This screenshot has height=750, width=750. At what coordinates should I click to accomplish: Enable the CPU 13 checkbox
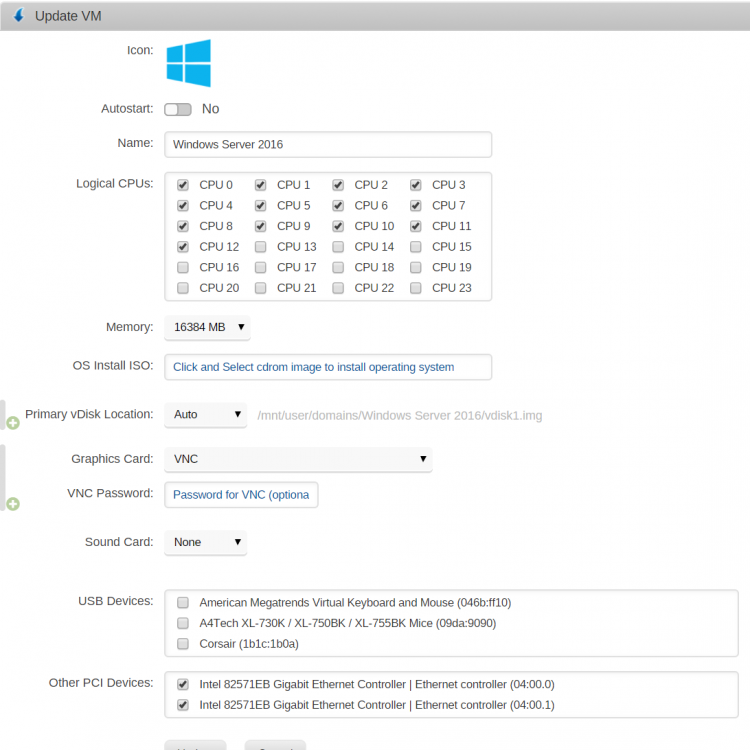click(260, 247)
